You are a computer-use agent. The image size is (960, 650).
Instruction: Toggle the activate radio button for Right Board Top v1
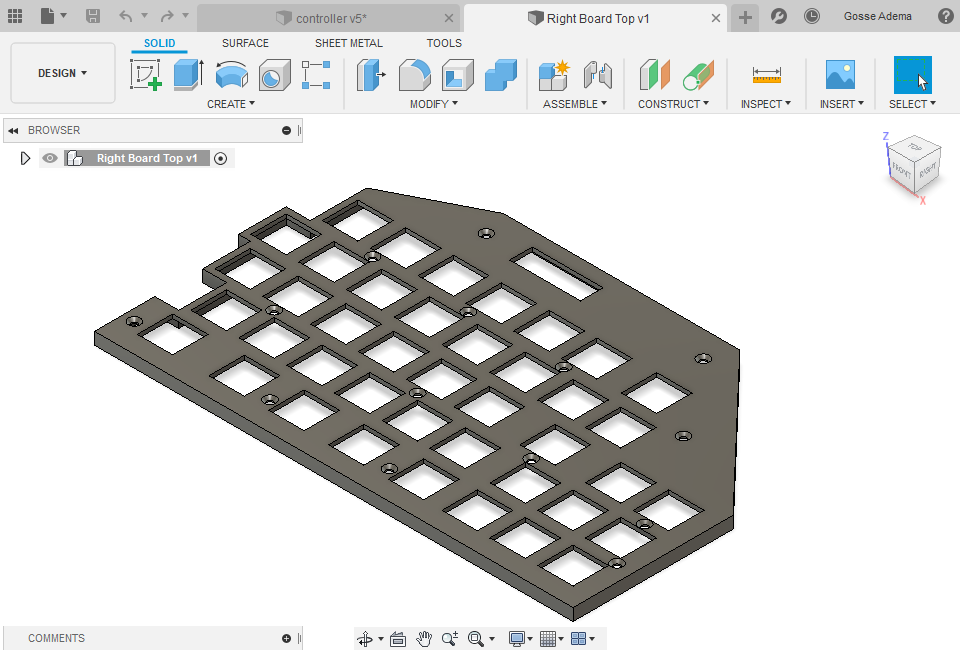221,158
